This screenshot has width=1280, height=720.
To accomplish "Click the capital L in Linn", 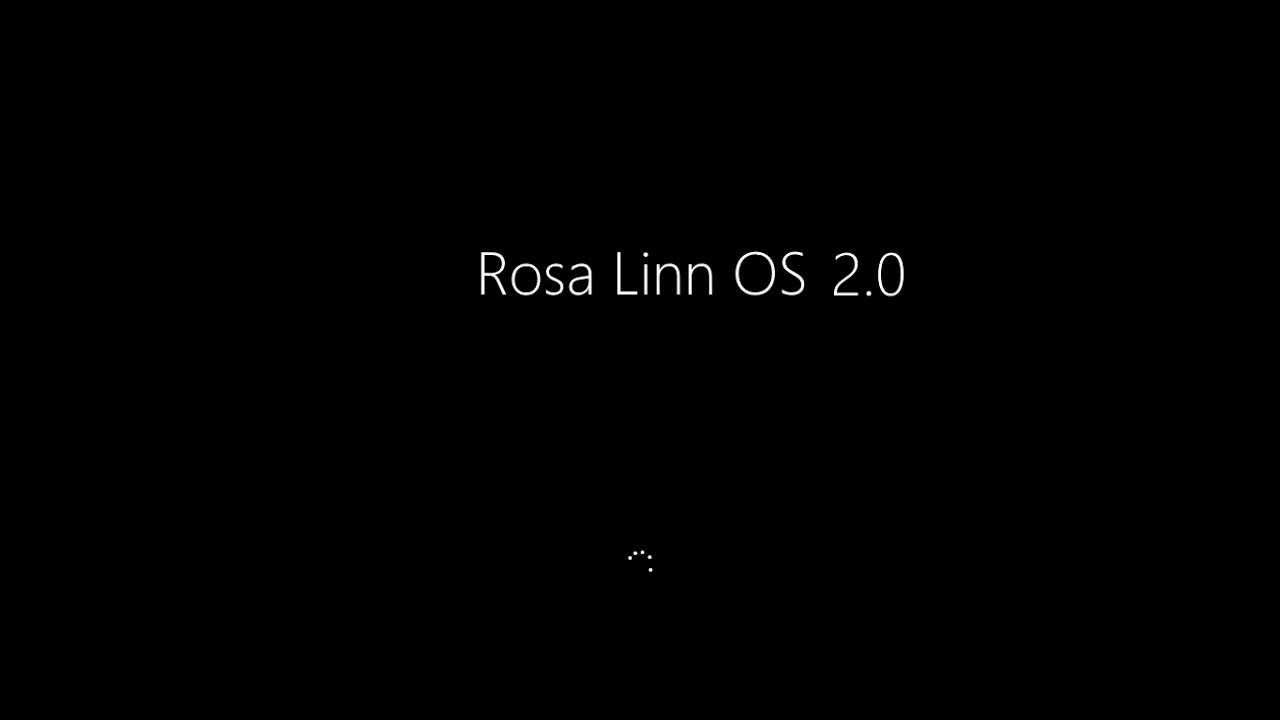I will 626,275.
